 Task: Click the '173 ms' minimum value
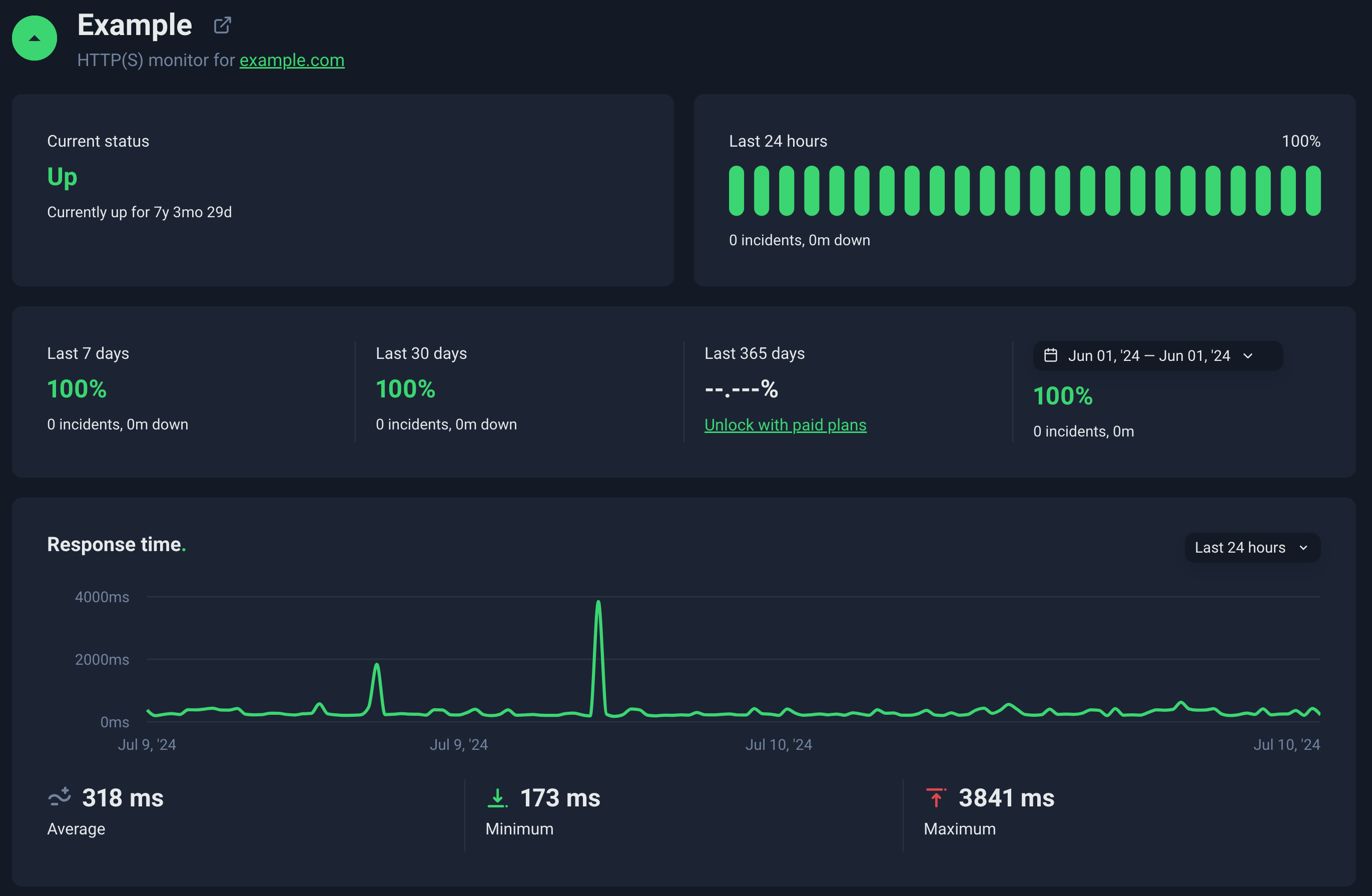point(560,797)
